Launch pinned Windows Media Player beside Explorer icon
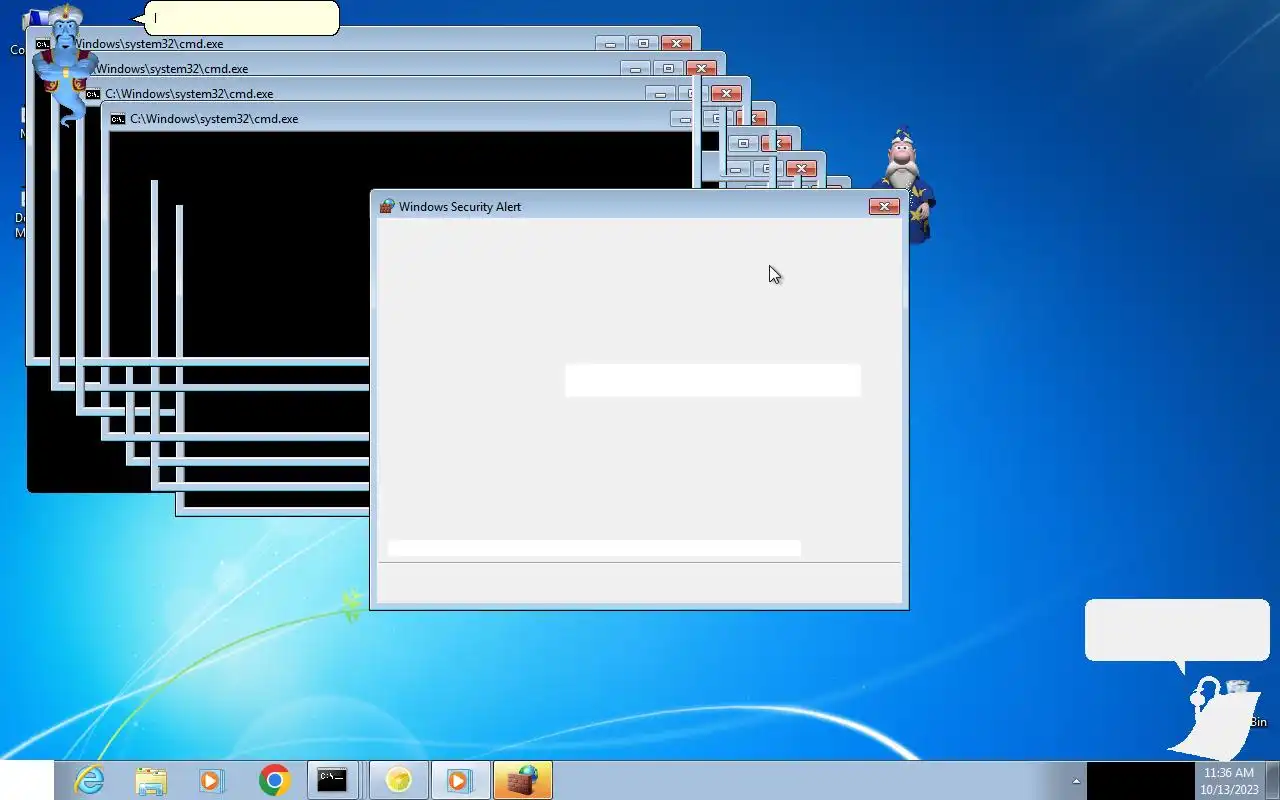This screenshot has width=1280, height=800. (x=212, y=780)
